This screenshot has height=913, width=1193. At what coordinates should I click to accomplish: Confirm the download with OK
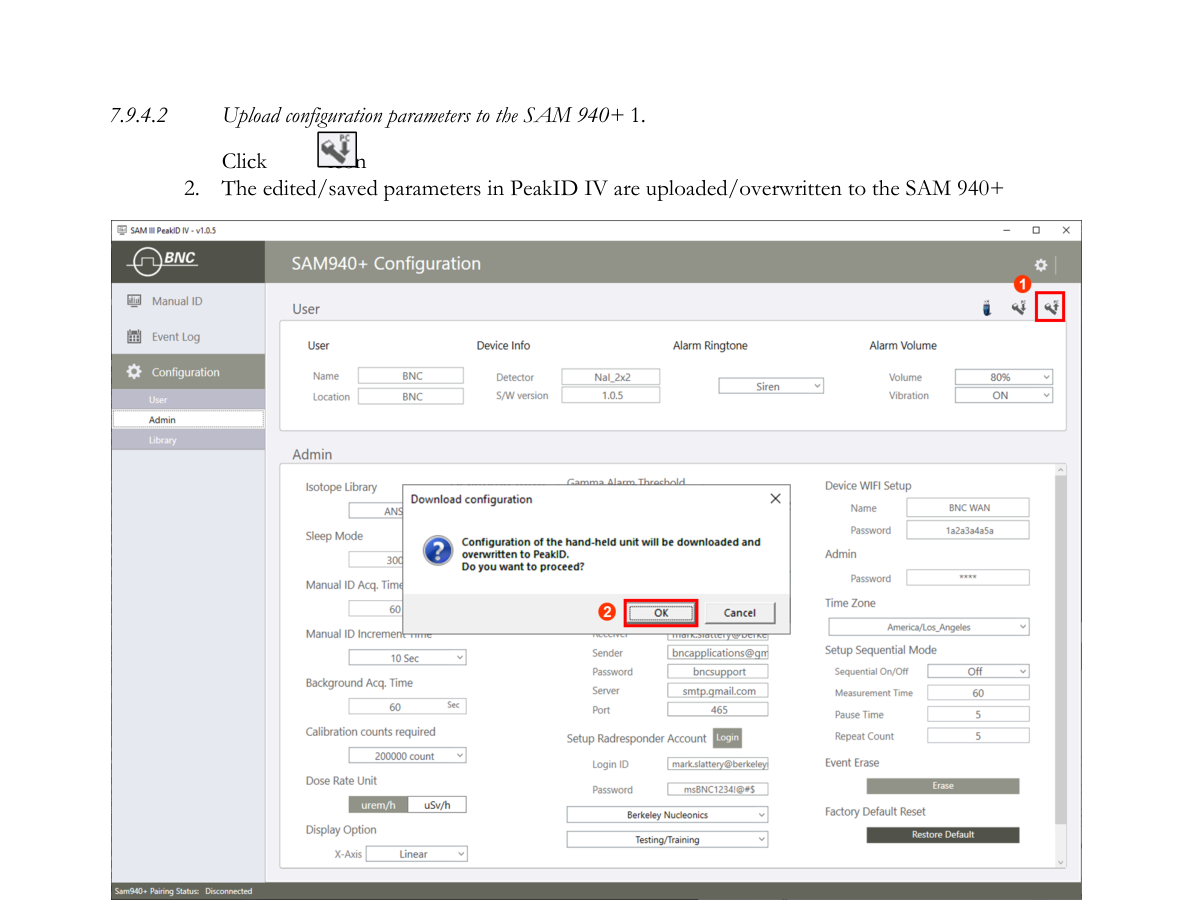click(660, 612)
